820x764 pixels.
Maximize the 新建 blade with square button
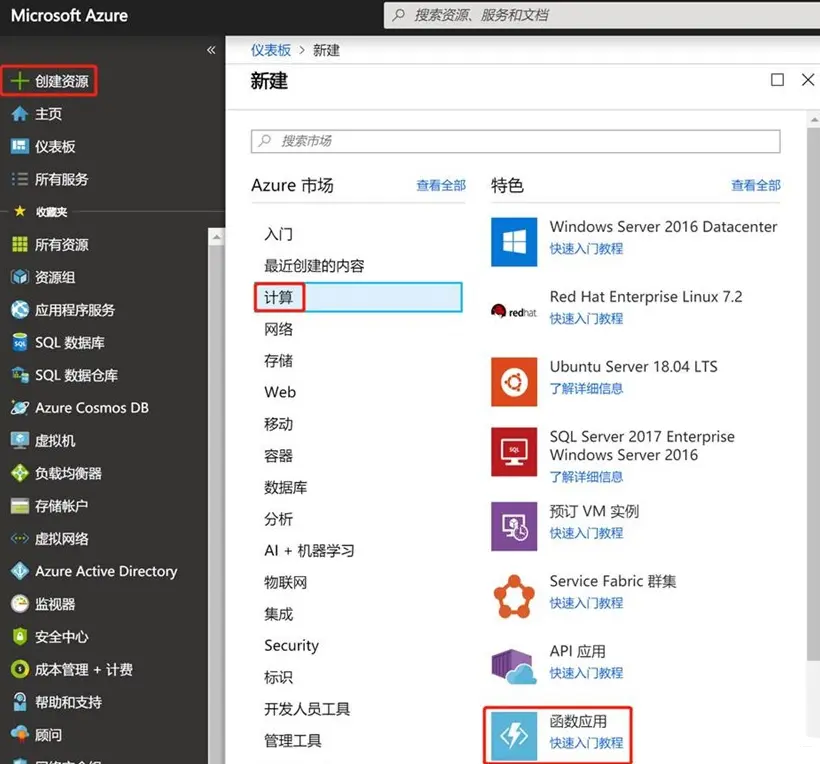777,80
